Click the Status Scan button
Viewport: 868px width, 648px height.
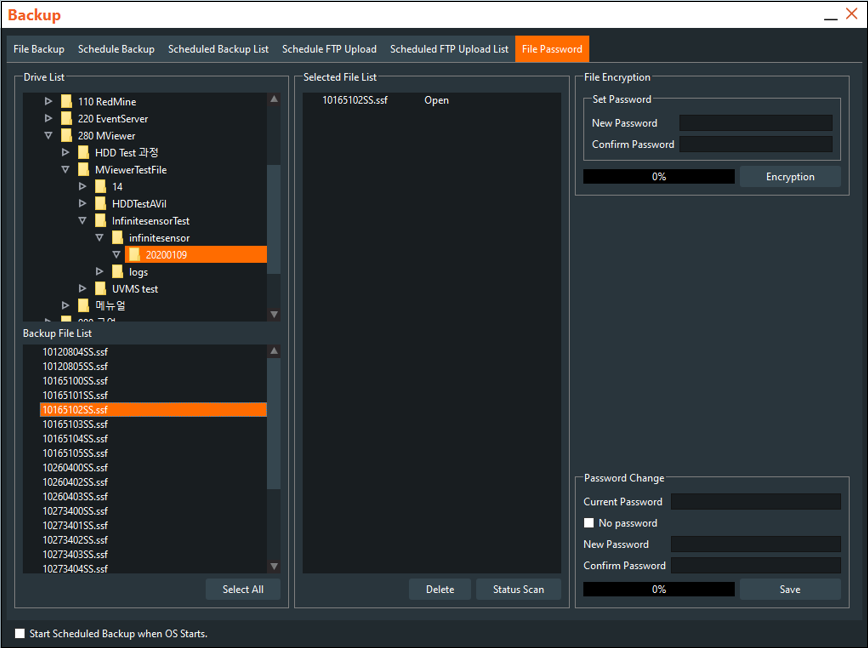tap(518, 589)
